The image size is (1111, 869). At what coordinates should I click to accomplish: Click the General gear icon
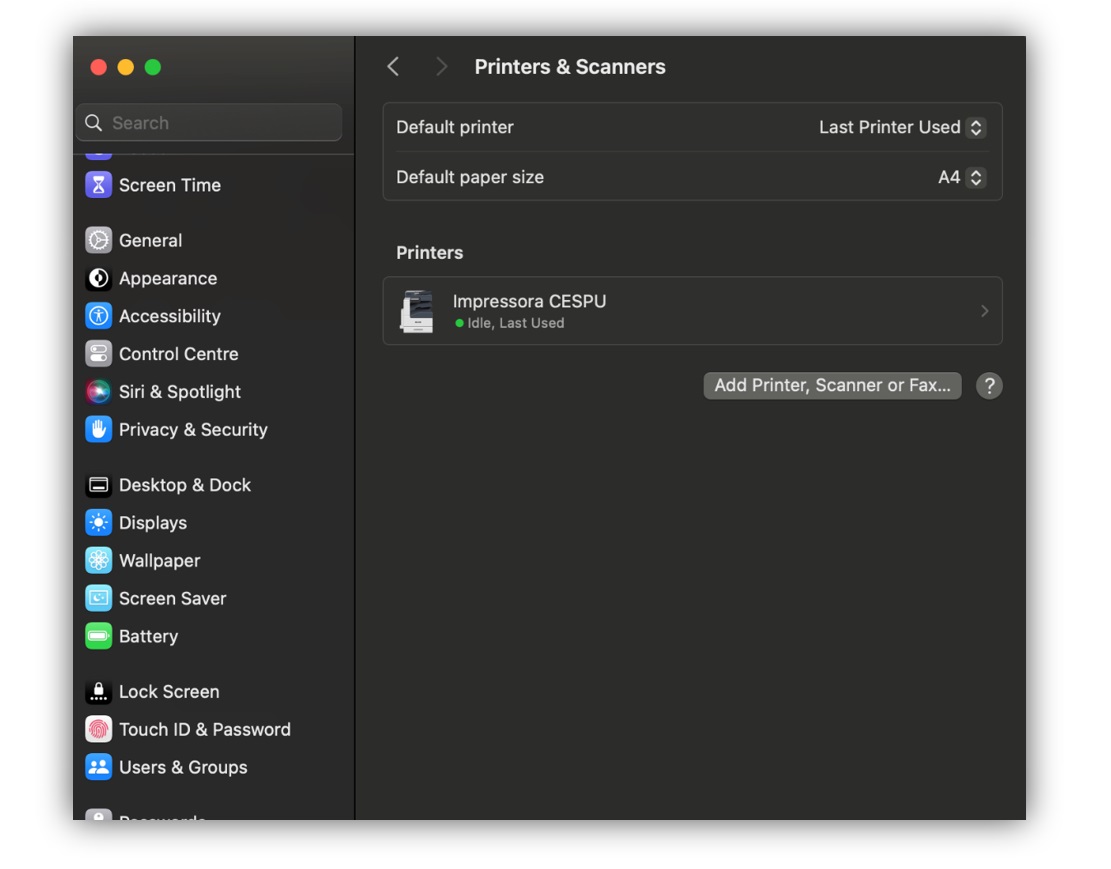point(98,240)
